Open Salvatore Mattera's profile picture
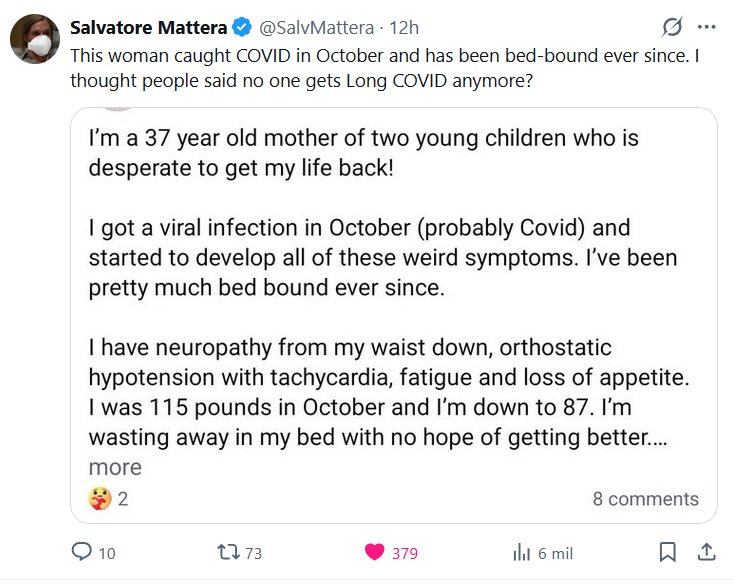Image resolution: width=734 pixels, height=588 pixels. click(x=34, y=39)
